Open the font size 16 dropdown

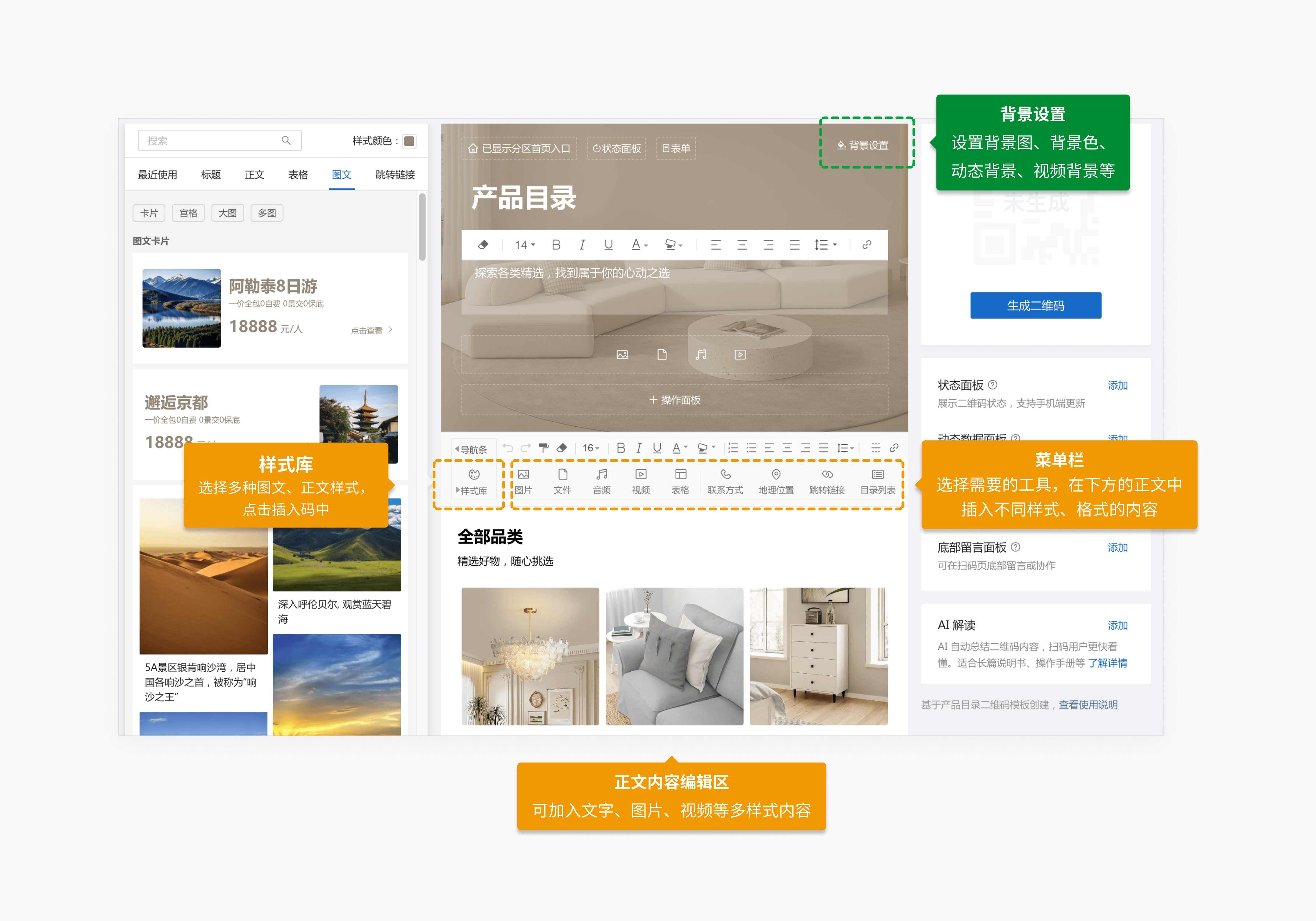point(591,448)
